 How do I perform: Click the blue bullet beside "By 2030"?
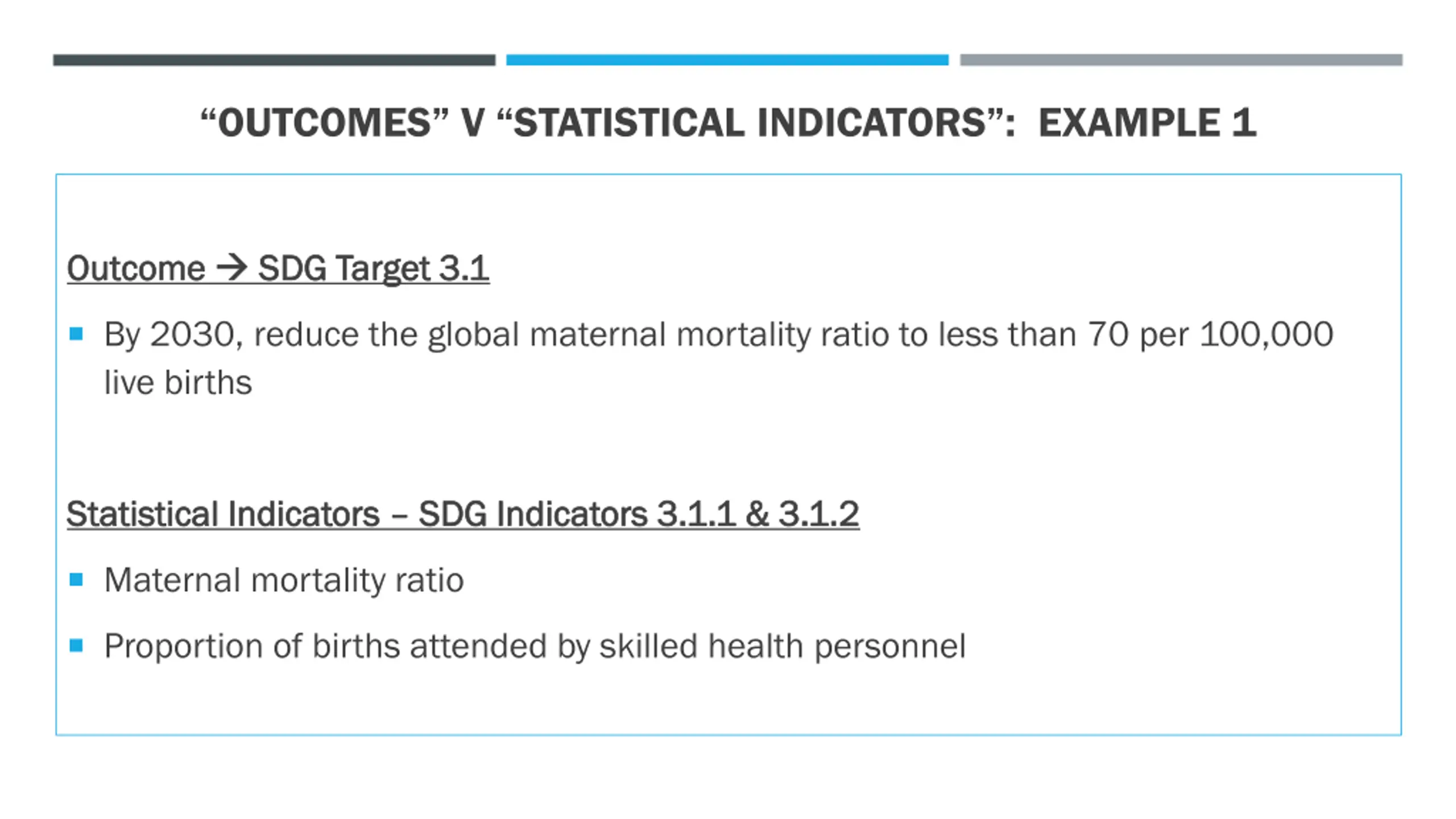click(x=76, y=333)
